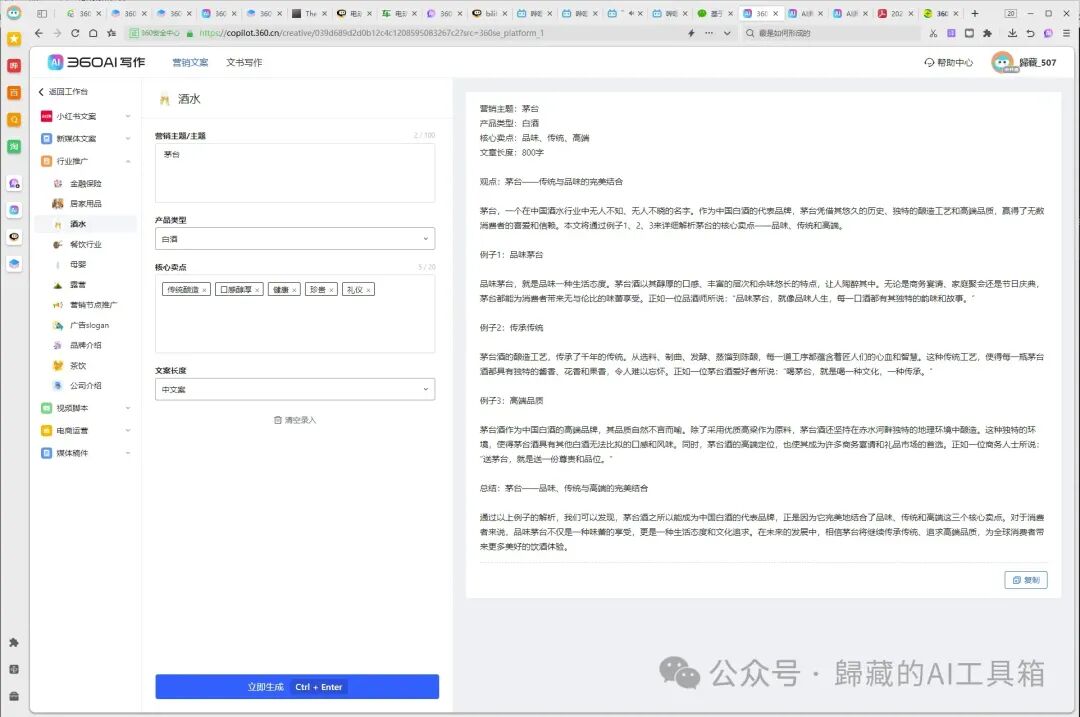Click the lightning speed-mode icon in address bar
The image size is (1080, 717).
(x=691, y=33)
